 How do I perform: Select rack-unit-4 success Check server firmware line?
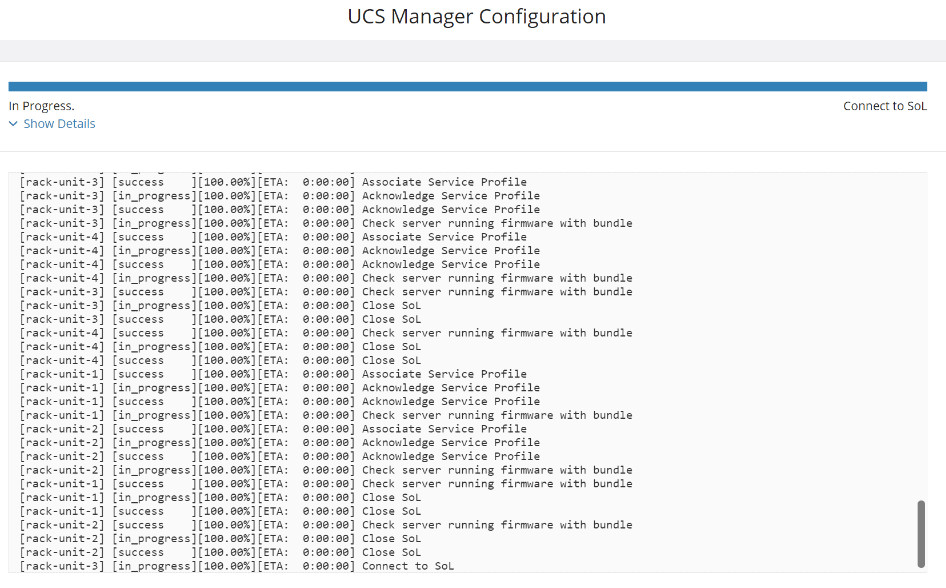(x=326, y=333)
